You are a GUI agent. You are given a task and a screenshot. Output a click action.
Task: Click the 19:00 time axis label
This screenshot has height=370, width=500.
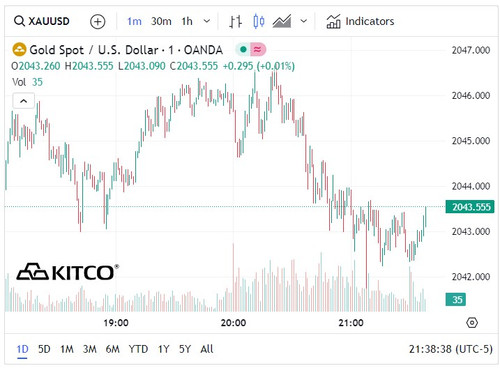point(116,323)
